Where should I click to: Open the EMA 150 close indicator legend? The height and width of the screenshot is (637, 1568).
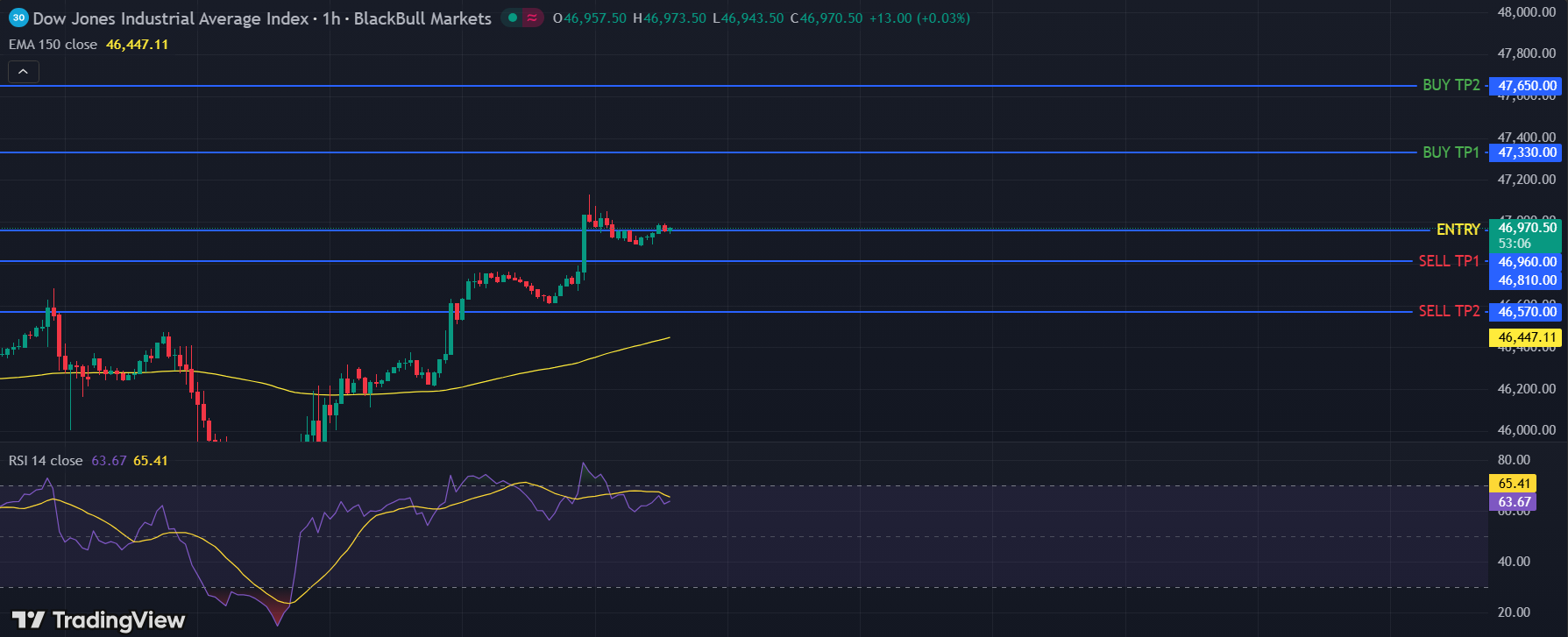pyautogui.click(x=53, y=45)
